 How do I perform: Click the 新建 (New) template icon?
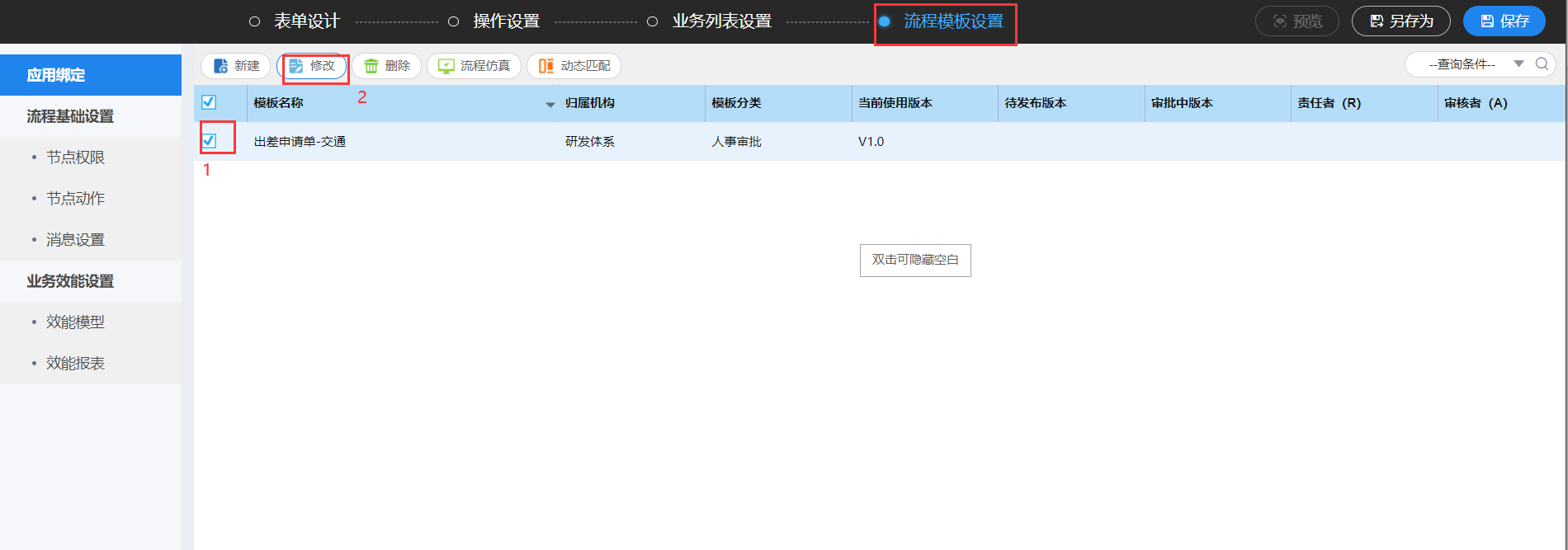coord(221,66)
